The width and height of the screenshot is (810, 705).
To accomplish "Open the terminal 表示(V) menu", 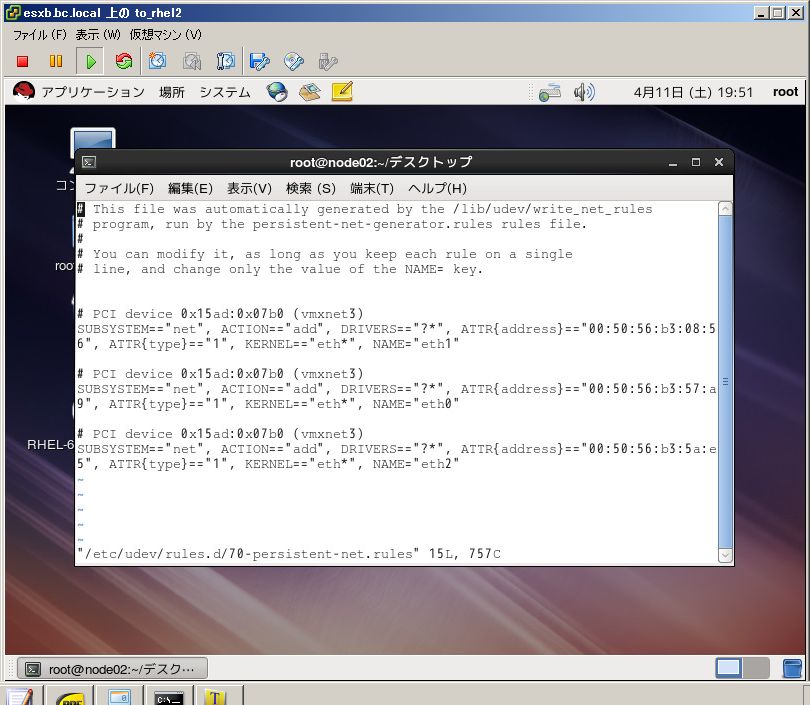I will [249, 189].
